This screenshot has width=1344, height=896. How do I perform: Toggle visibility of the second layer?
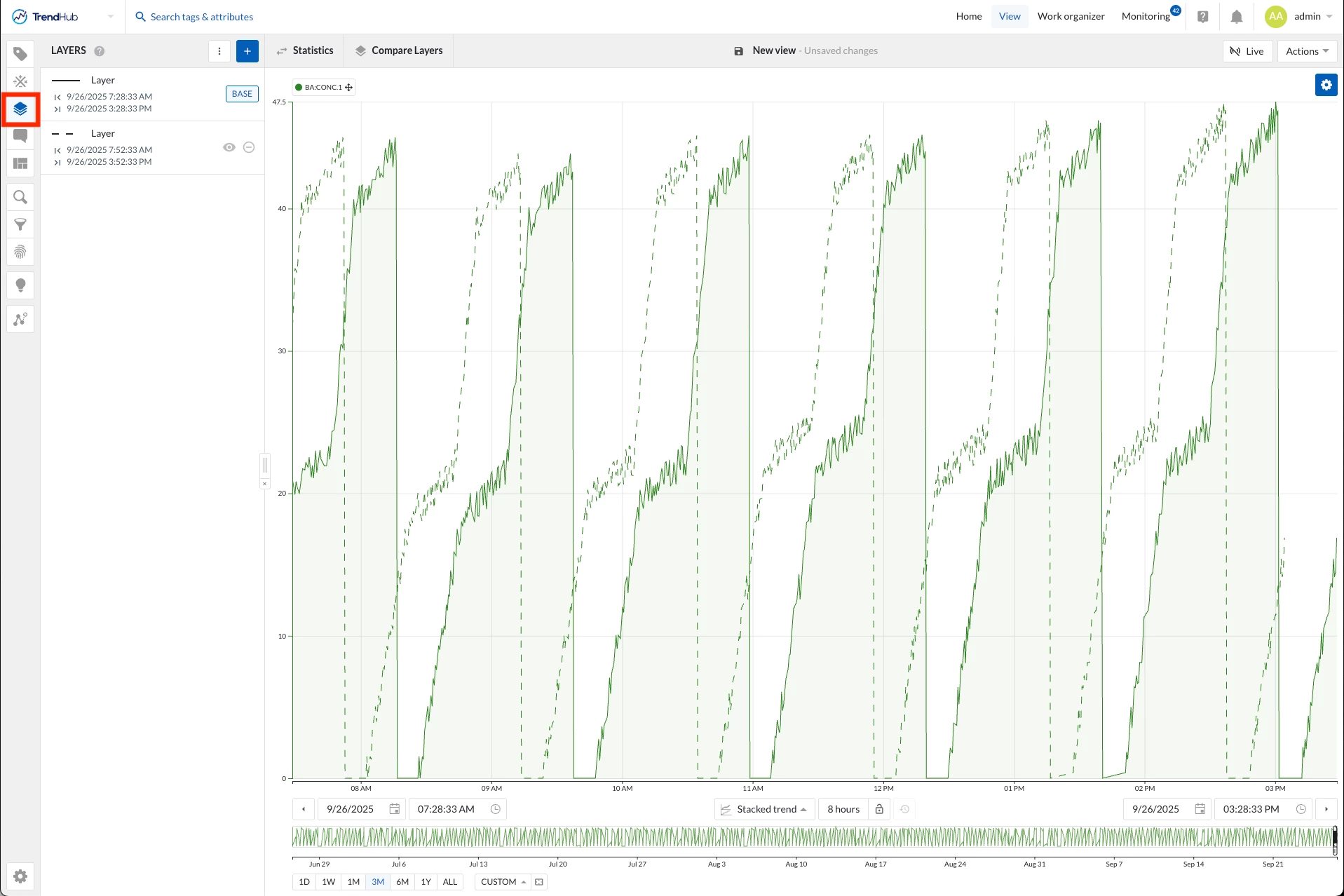(229, 147)
